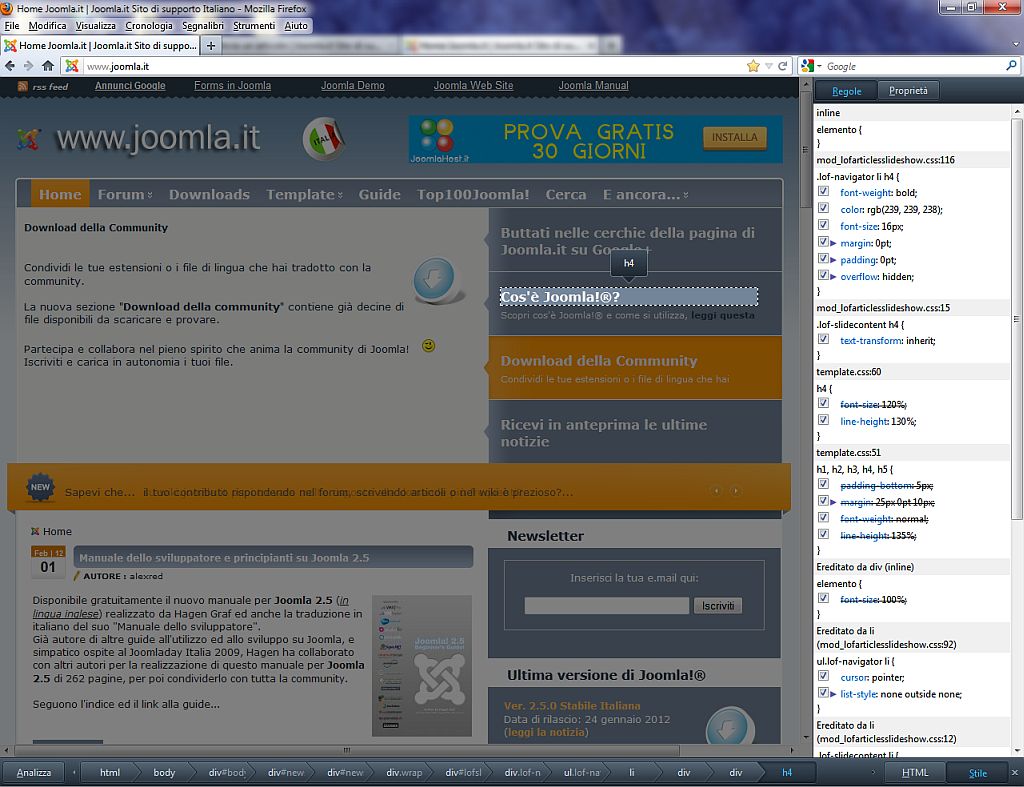Uncheck font-weight: bold rule

[824, 192]
